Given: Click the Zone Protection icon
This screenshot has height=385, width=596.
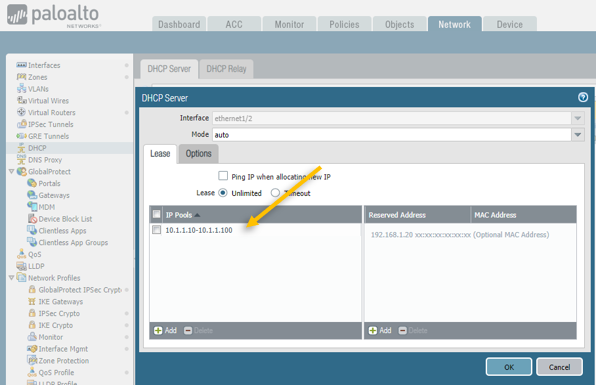Looking at the screenshot, I should point(32,360).
